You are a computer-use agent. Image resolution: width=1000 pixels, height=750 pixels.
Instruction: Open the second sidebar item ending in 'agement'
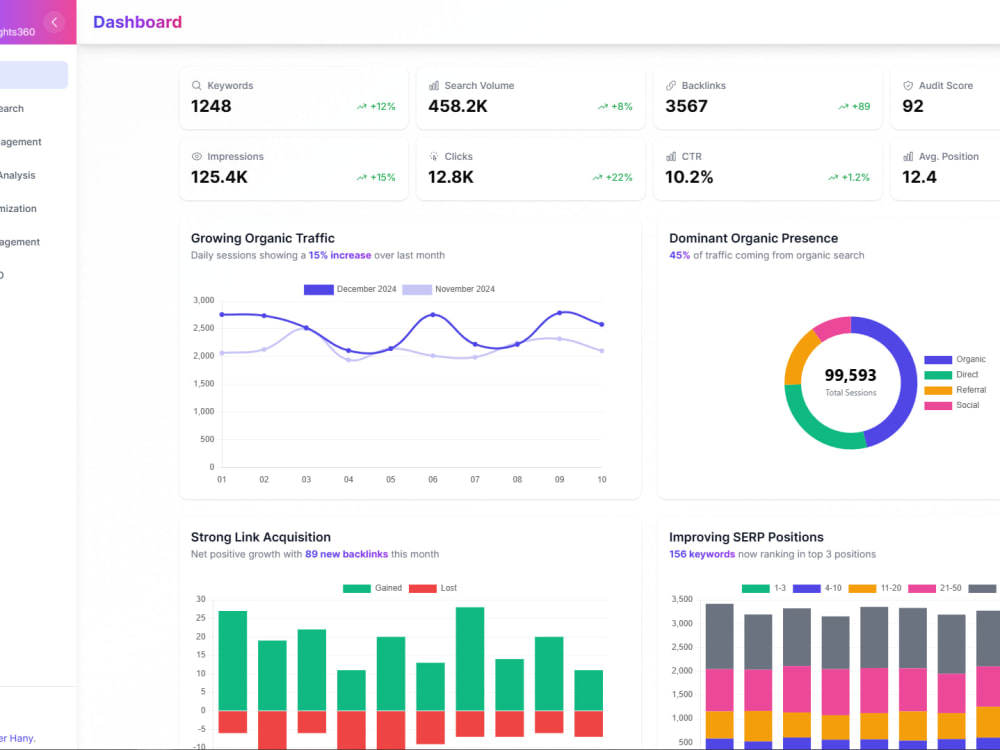20,242
